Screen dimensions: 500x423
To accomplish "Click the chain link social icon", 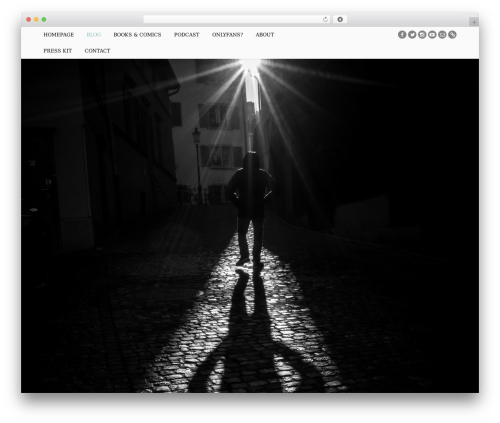I will (452, 35).
